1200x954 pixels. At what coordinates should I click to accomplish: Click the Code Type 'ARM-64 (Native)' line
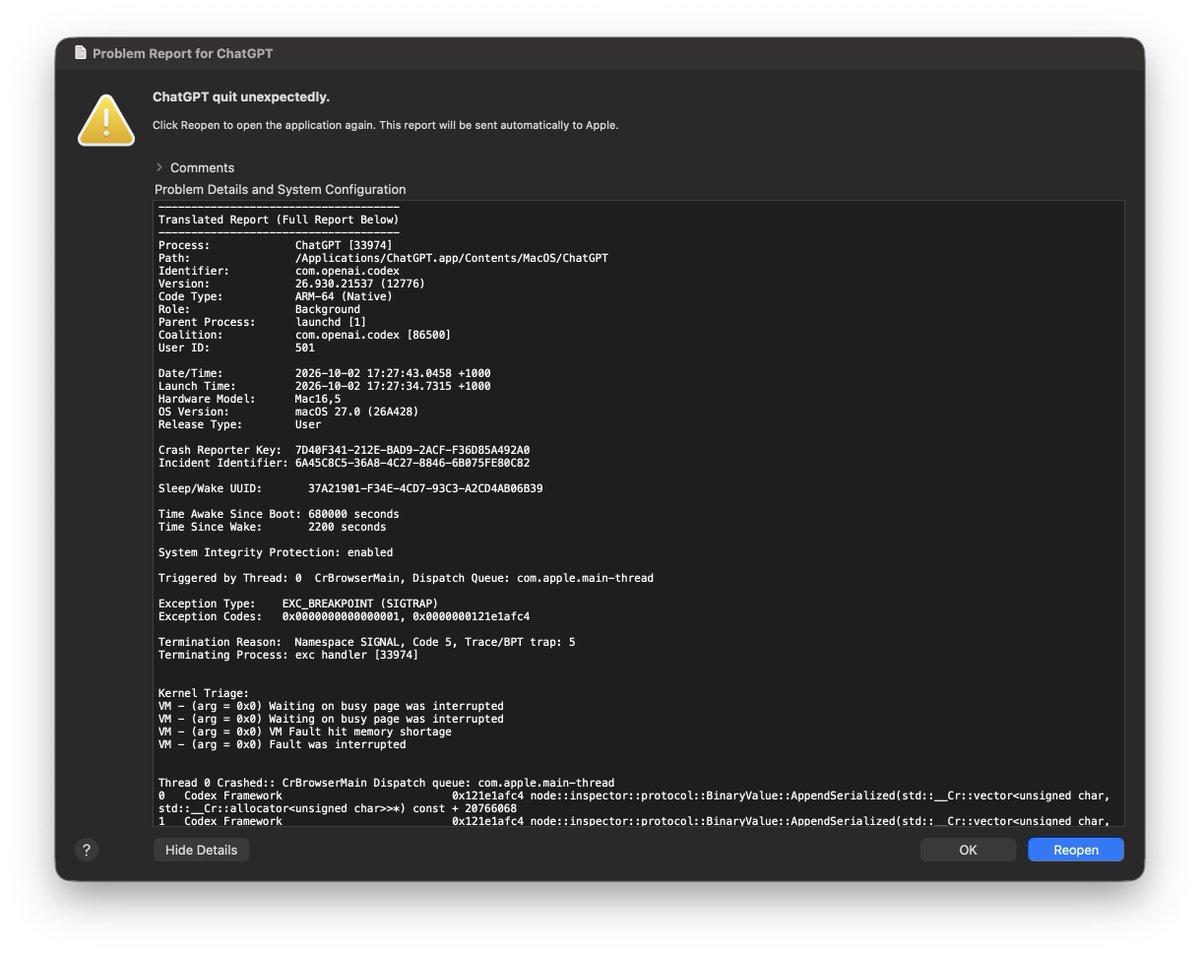coord(275,297)
